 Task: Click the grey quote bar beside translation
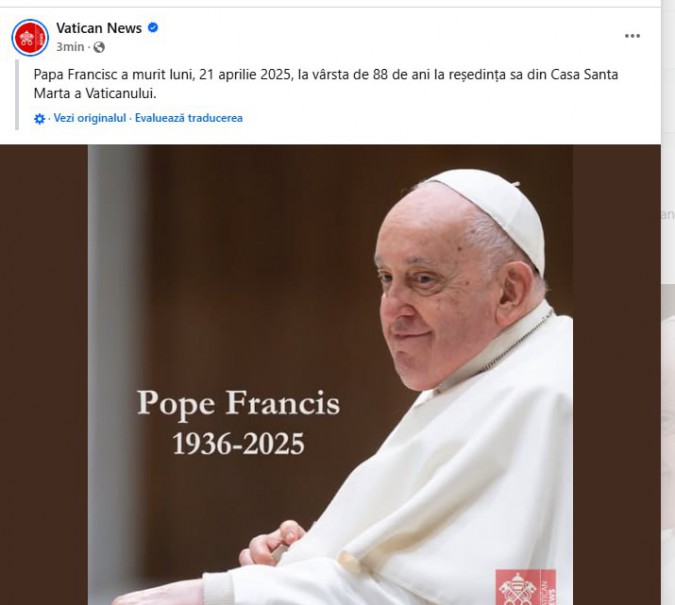click(17, 95)
